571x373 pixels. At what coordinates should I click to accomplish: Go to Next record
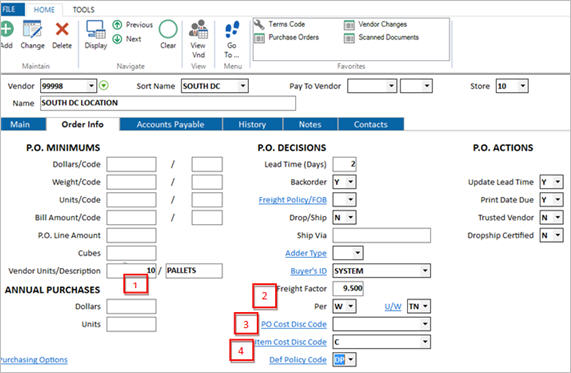127,39
